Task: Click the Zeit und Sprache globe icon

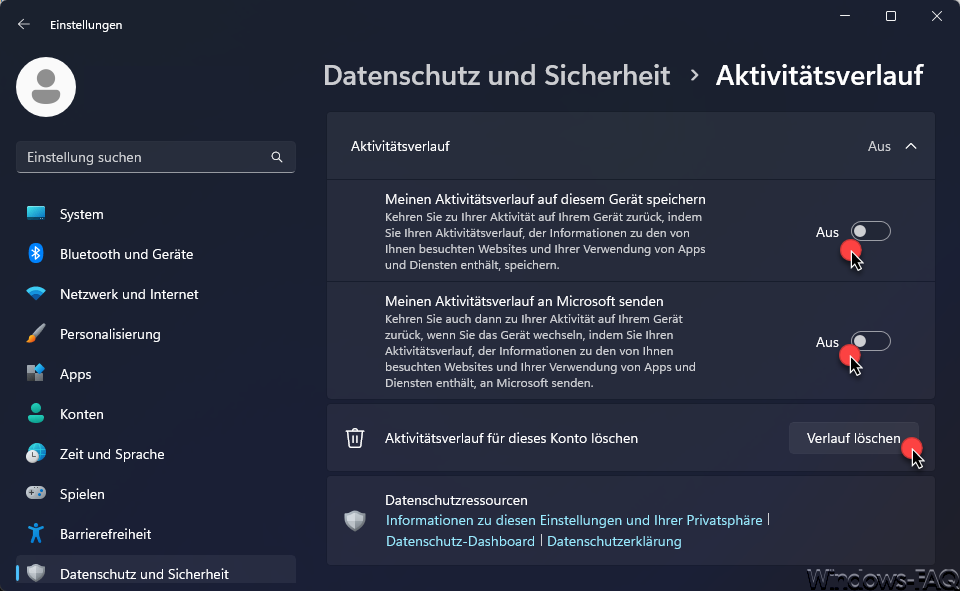Action: coord(36,453)
